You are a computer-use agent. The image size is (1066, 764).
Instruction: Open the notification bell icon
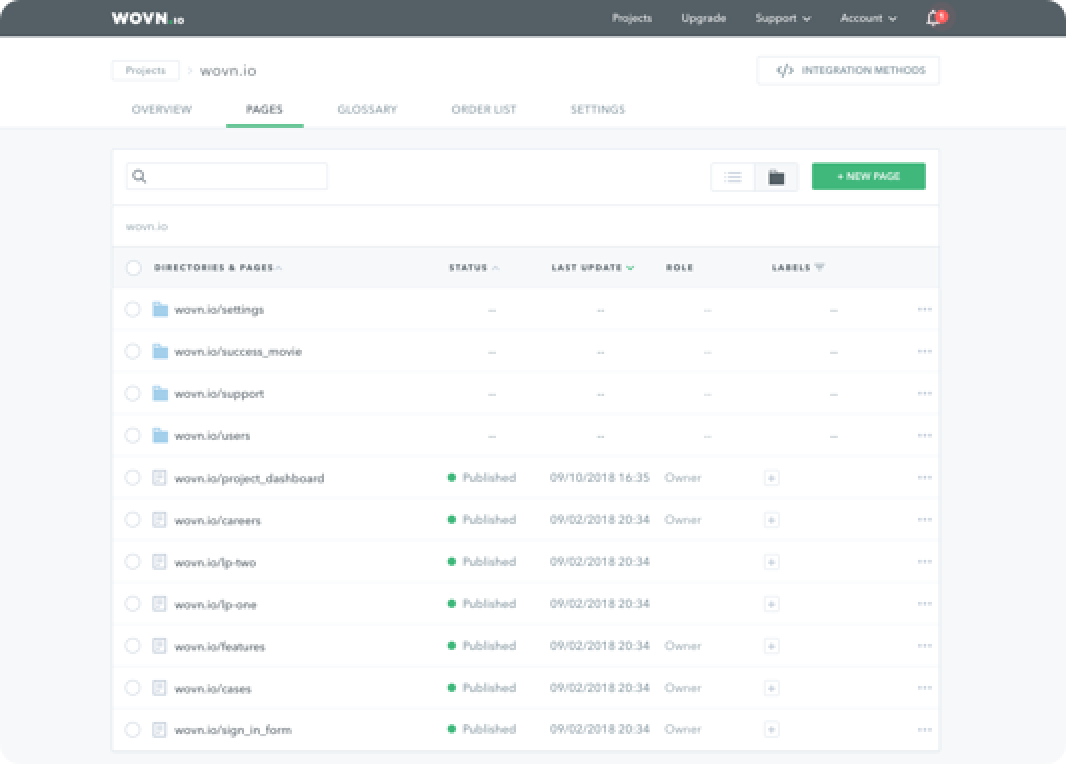click(933, 18)
